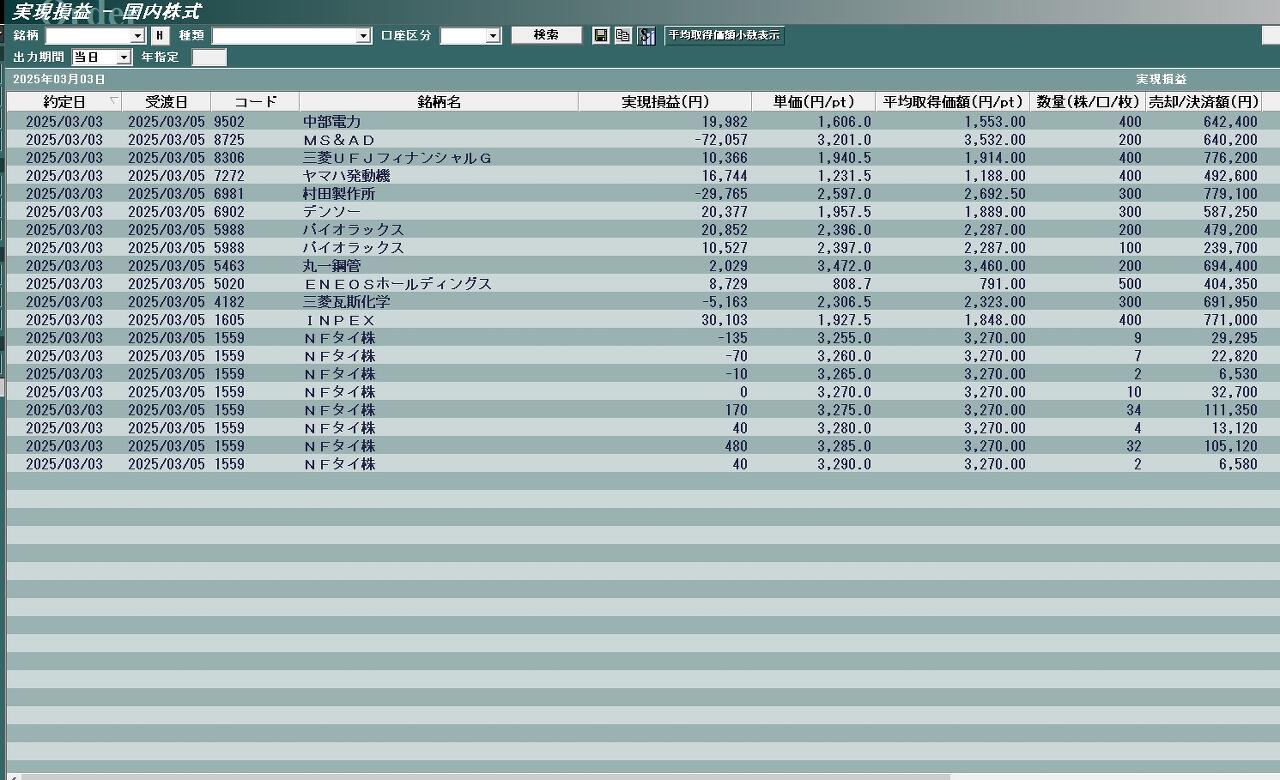Viewport: 1280px width, 780px height.
Task: Select the ENEOSホールディングス stock name
Action: point(397,284)
